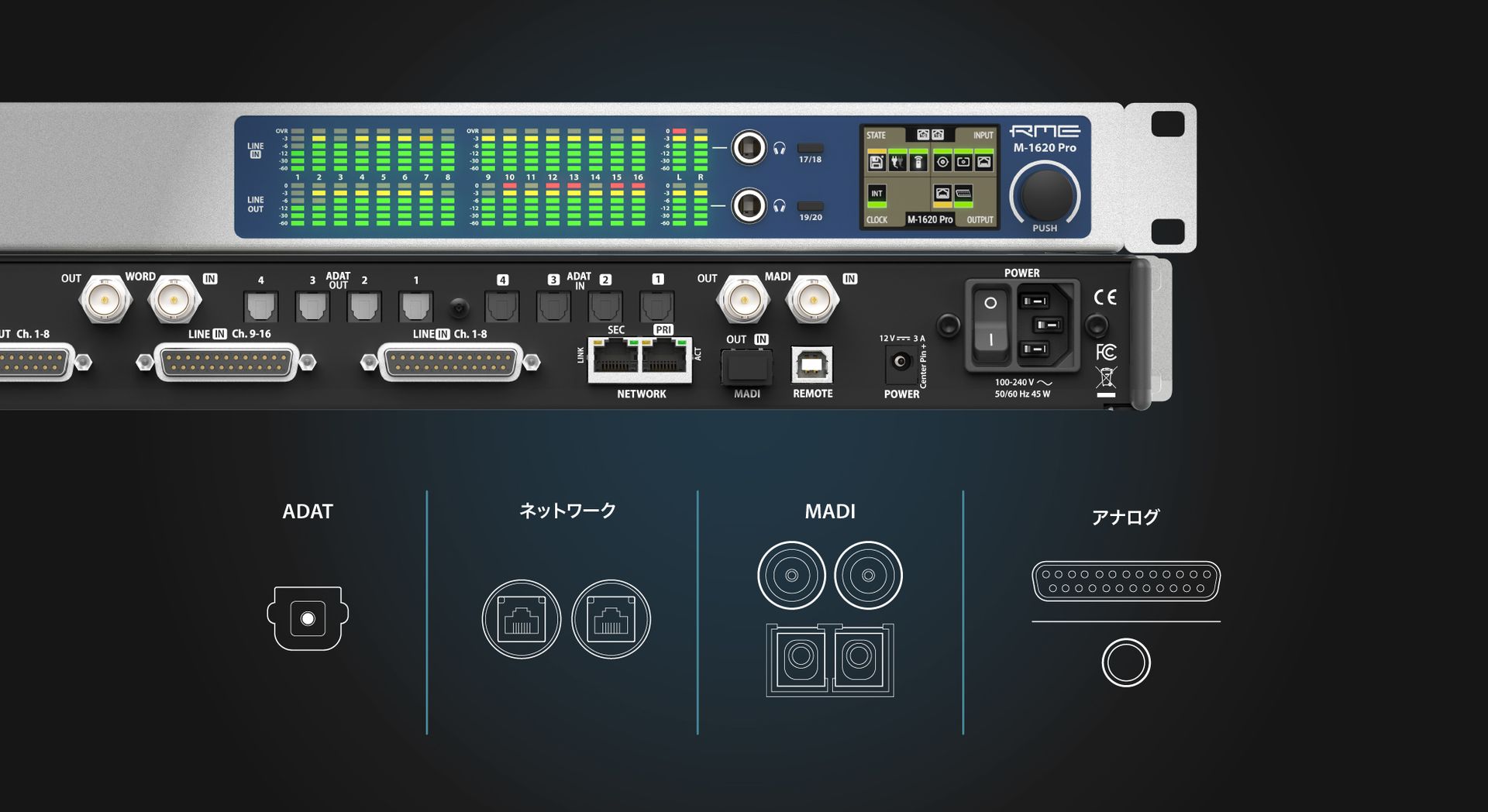Click the INT clock indicator on display
Screen dimensions: 1488x812
877,194
